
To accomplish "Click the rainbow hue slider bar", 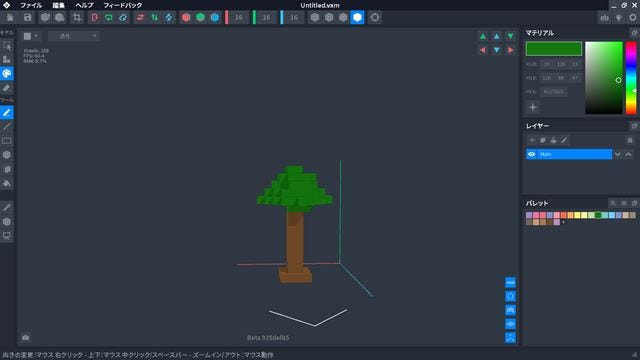I will pos(631,78).
